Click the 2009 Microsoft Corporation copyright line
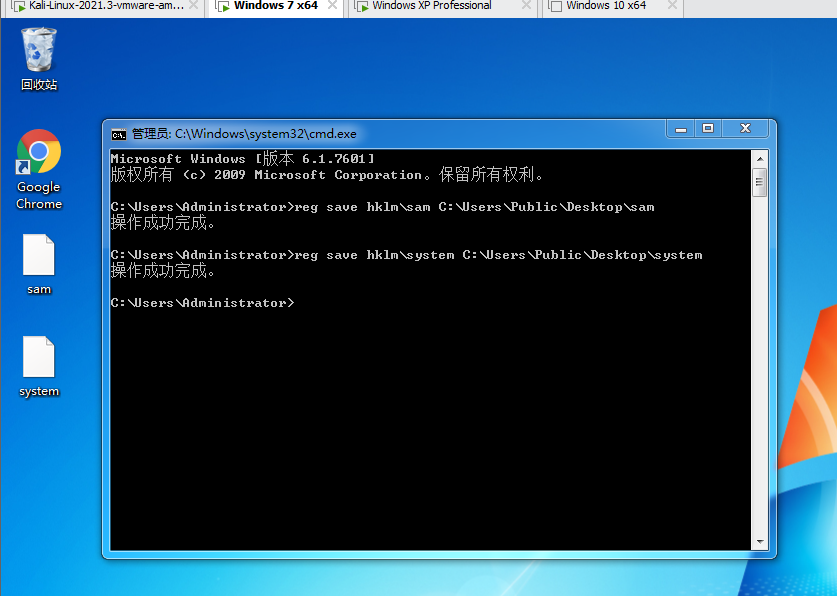The image size is (837, 596). pyautogui.click(x=327, y=175)
